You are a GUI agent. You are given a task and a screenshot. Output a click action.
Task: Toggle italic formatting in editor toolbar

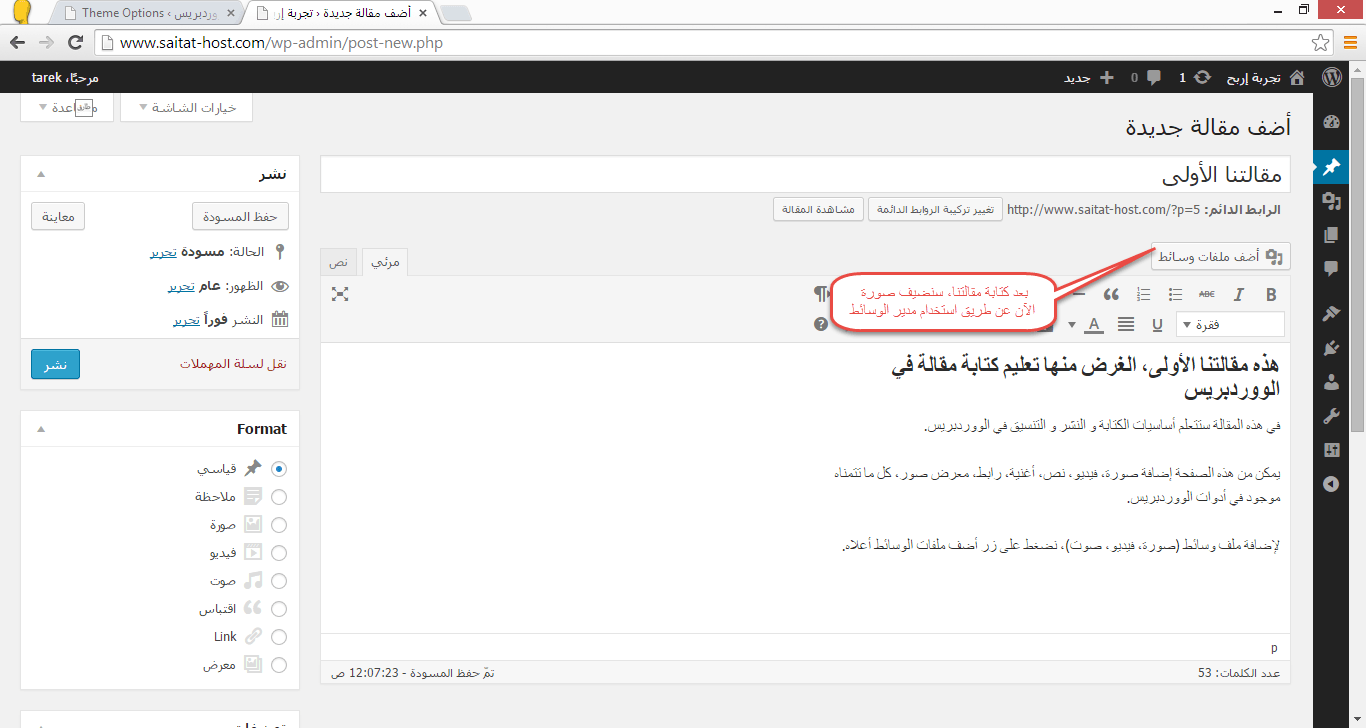coord(1238,294)
